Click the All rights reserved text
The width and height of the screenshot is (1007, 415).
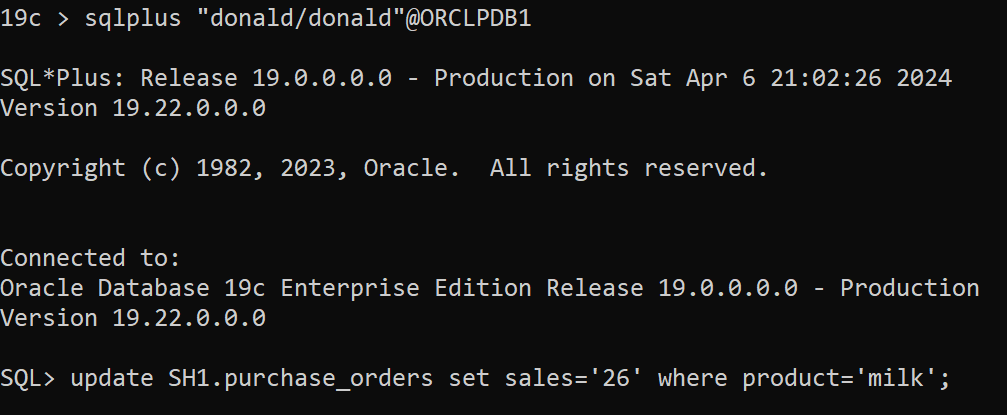click(x=628, y=168)
